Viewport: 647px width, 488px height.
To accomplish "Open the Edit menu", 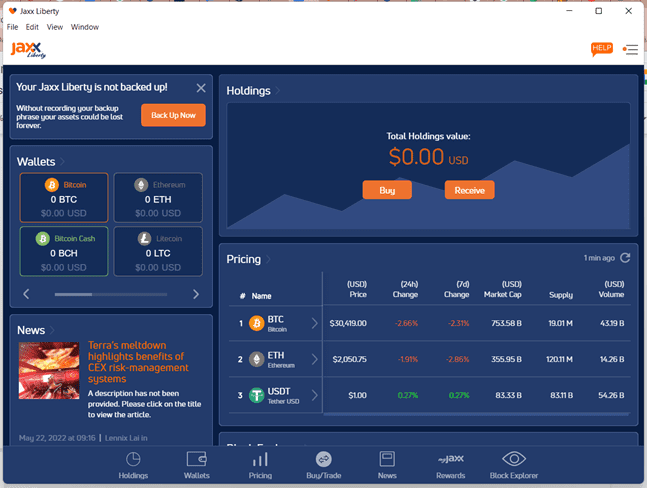I will click(x=32, y=27).
